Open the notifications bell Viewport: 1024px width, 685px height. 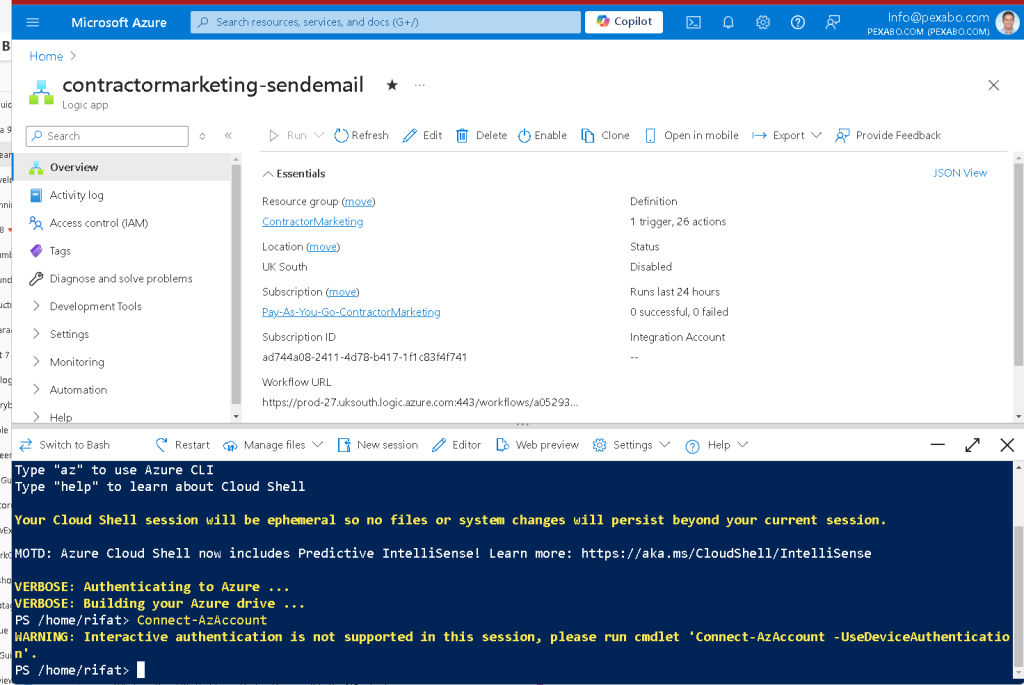pyautogui.click(x=728, y=22)
